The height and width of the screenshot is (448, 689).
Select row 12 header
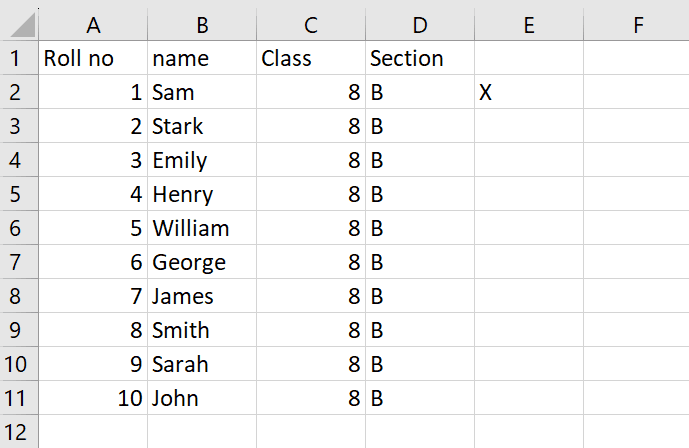point(19,432)
